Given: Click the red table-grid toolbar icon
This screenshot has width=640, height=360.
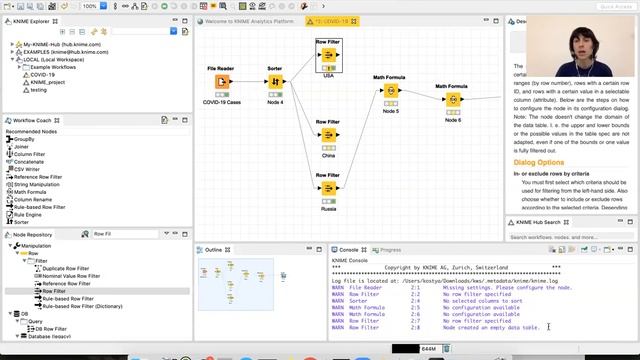Looking at the screenshot, I should [203, 6].
